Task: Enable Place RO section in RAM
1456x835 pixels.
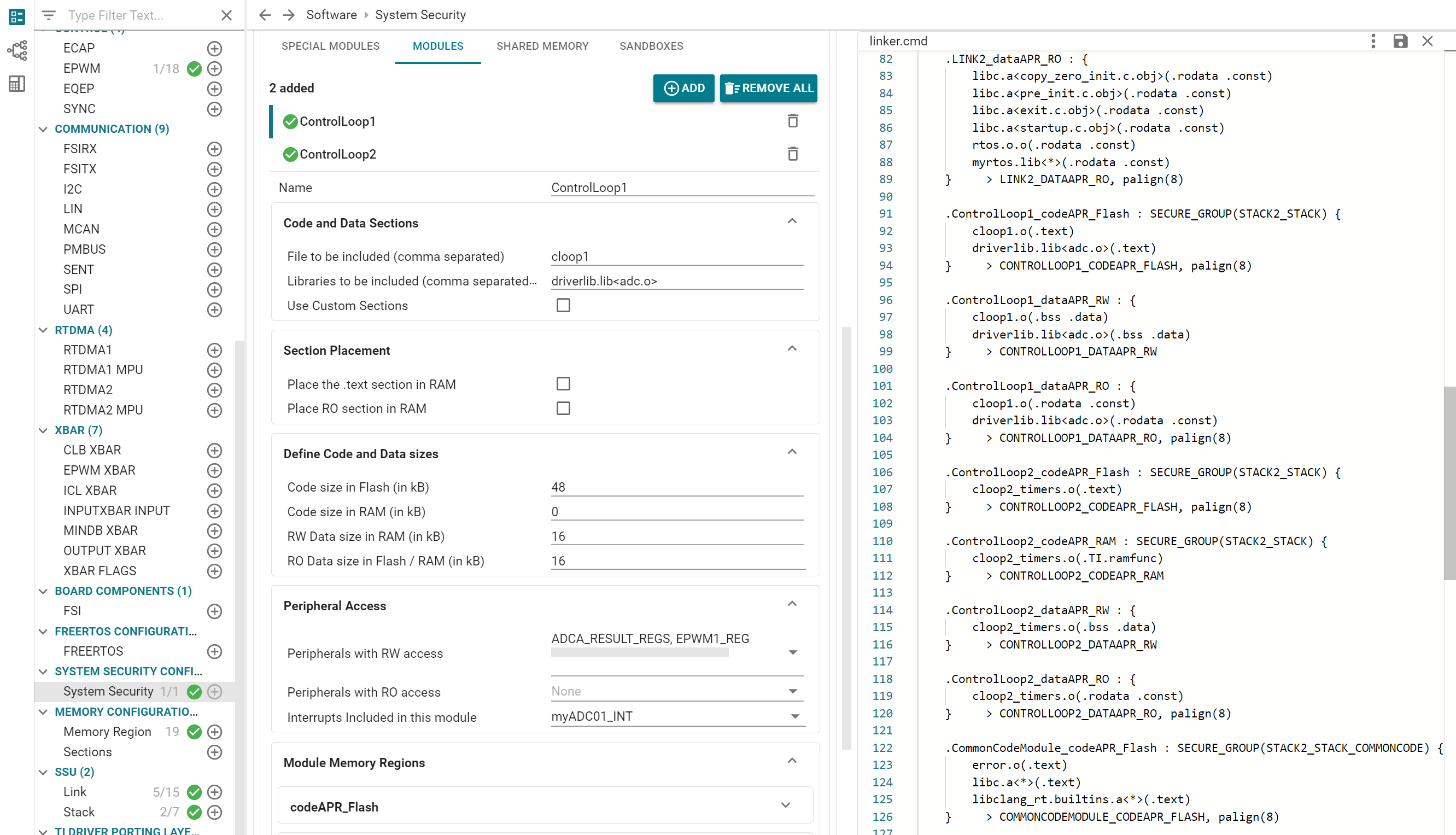Action: pyautogui.click(x=563, y=408)
